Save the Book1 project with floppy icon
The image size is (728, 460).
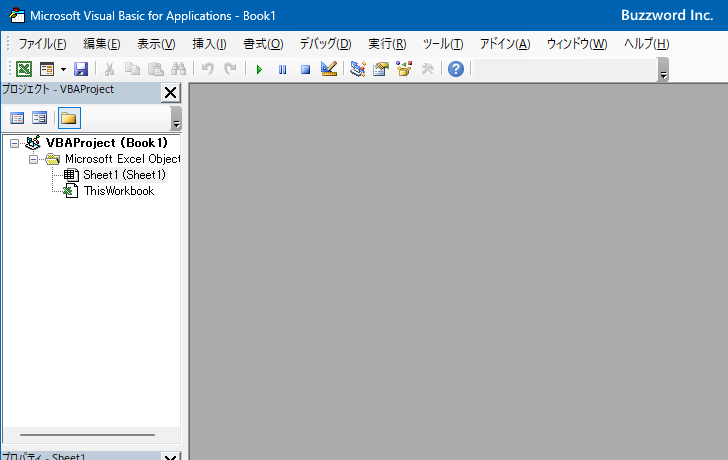pyautogui.click(x=81, y=69)
